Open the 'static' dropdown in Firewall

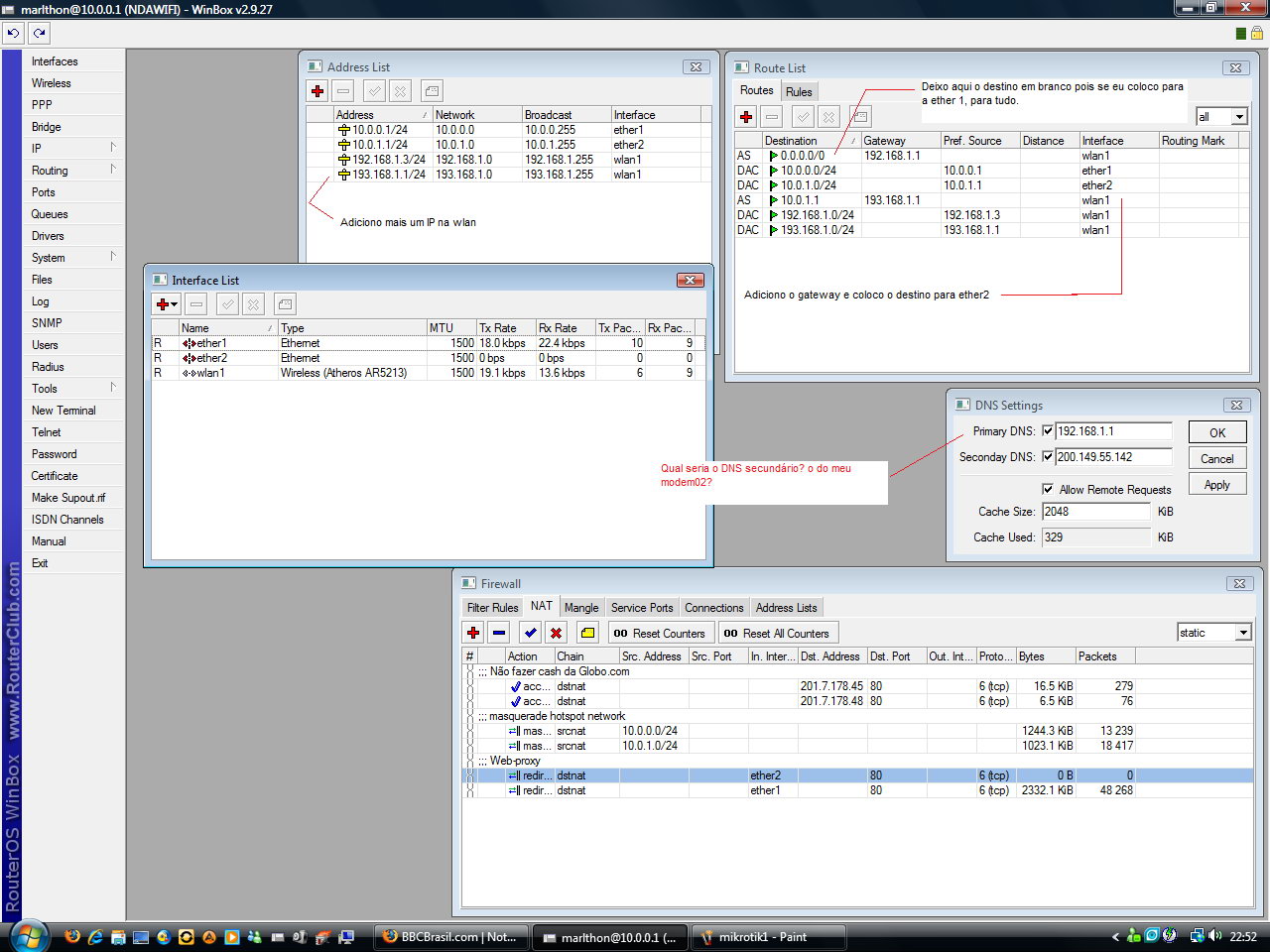[1243, 633]
